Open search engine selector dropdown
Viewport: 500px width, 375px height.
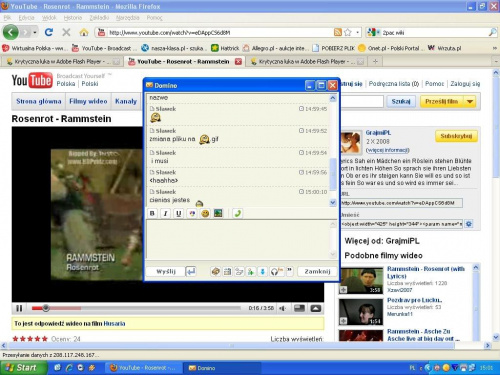[x=374, y=32]
